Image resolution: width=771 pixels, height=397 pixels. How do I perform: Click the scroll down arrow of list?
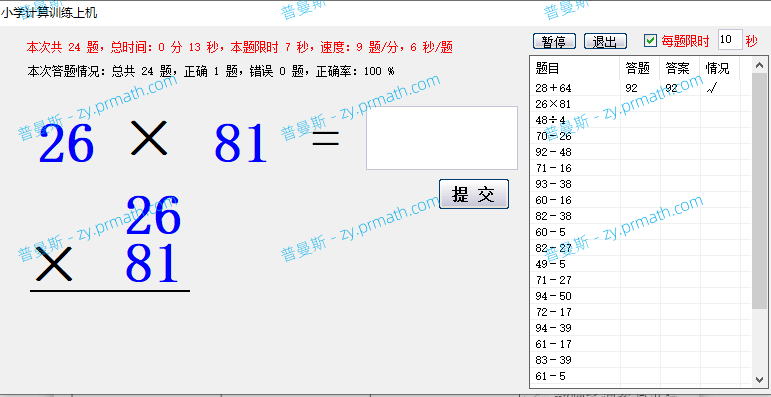pos(759,379)
